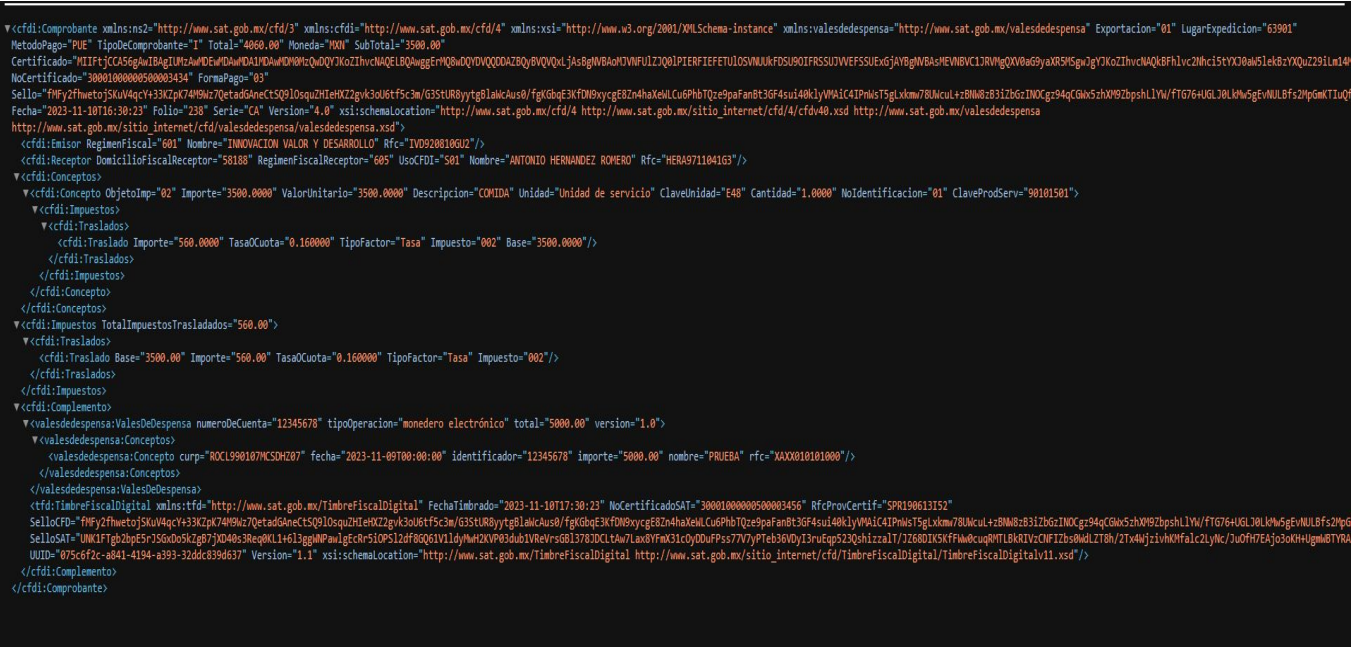
Task: Collapse cfdi:Traslados nested inside cfdi:Concepto
Action: [x=44, y=225]
